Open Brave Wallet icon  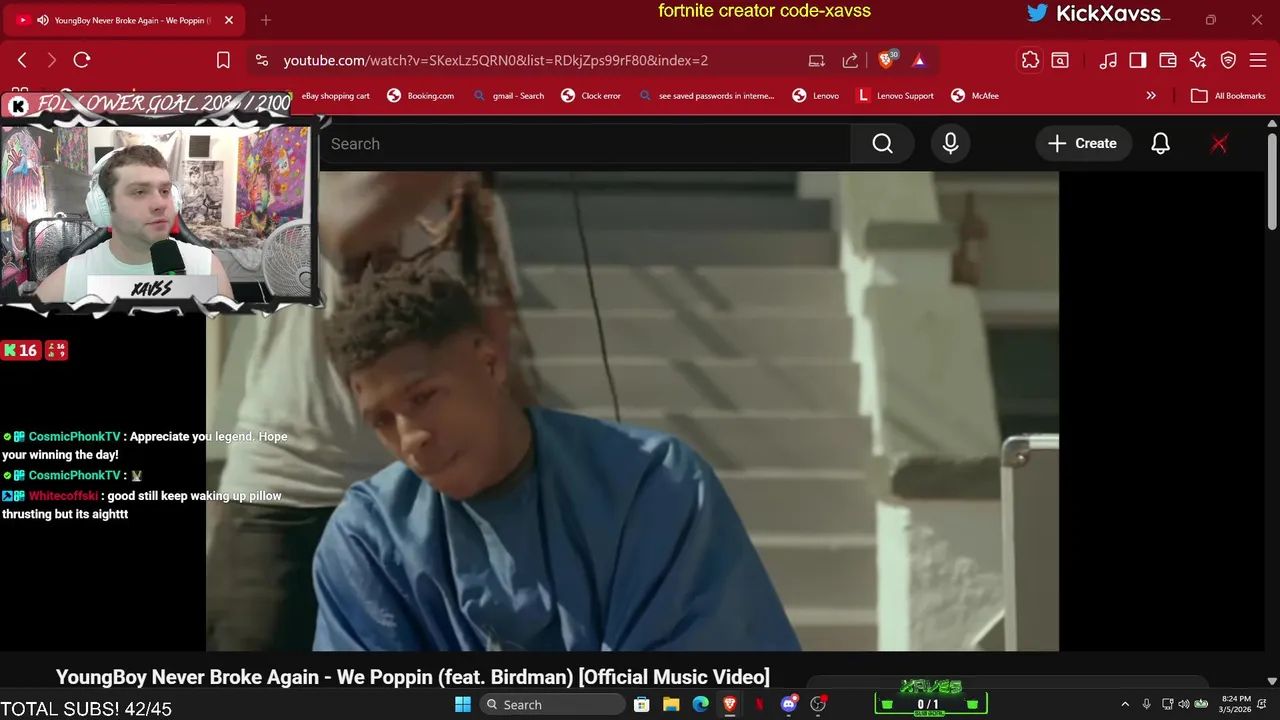pos(1168,60)
